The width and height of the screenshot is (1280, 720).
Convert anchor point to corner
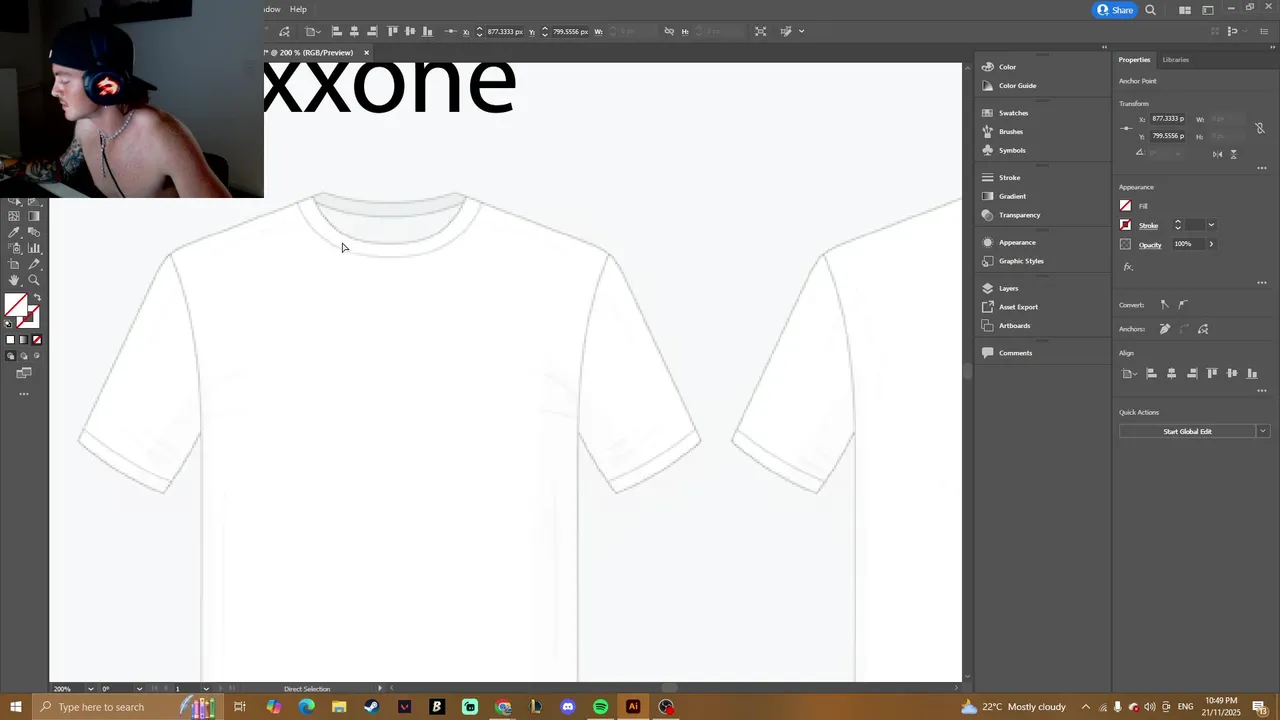click(1165, 305)
